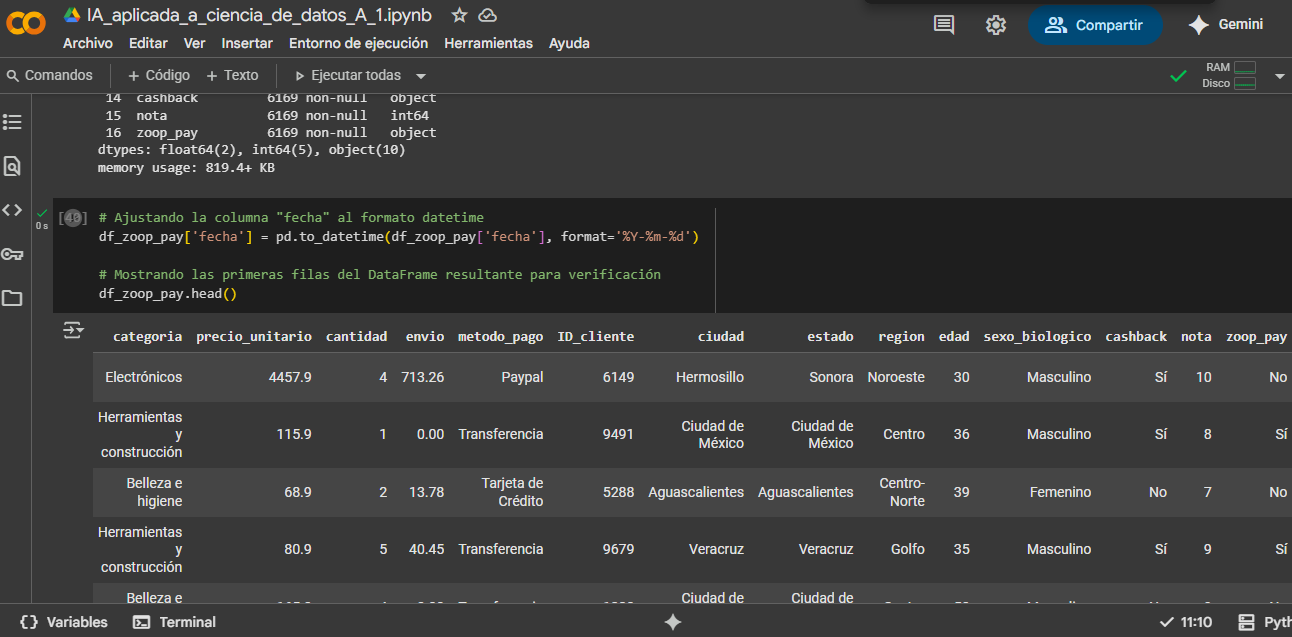This screenshot has height=637, width=1292.
Task: Select the metodo_pago column header
Action: (x=500, y=337)
